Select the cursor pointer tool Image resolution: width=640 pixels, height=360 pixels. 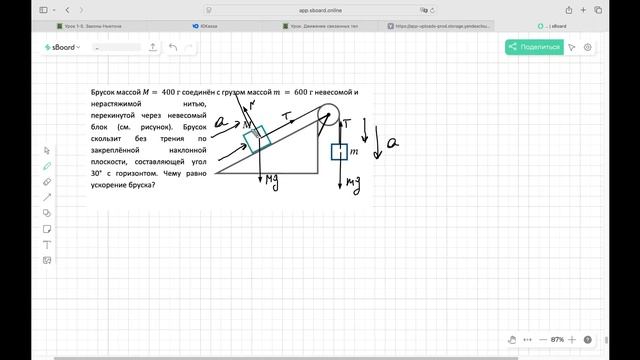coord(47,150)
